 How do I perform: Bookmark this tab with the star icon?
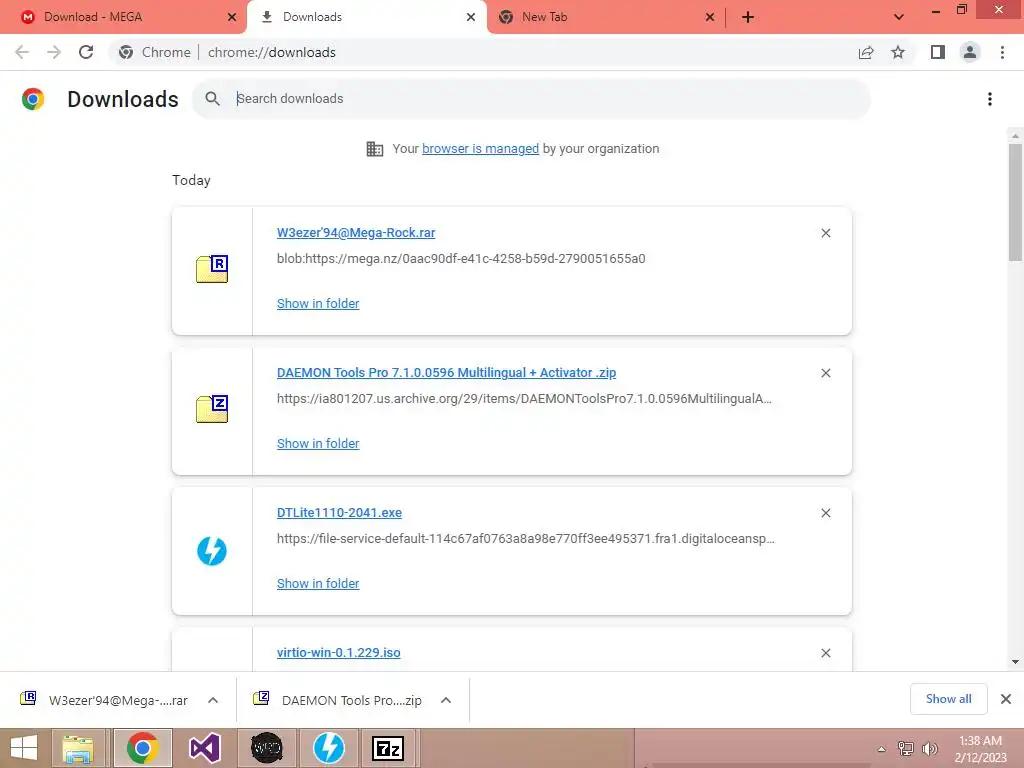tap(898, 52)
